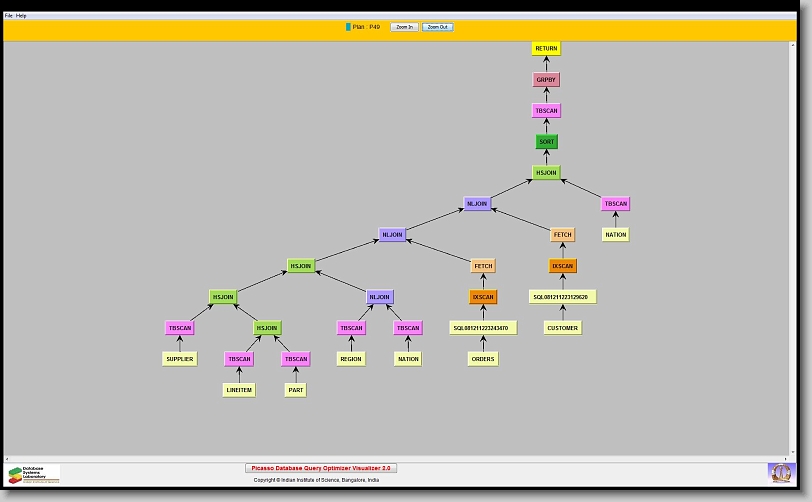Click the CUSTOMER table node
The width and height of the screenshot is (812, 502).
[563, 328]
